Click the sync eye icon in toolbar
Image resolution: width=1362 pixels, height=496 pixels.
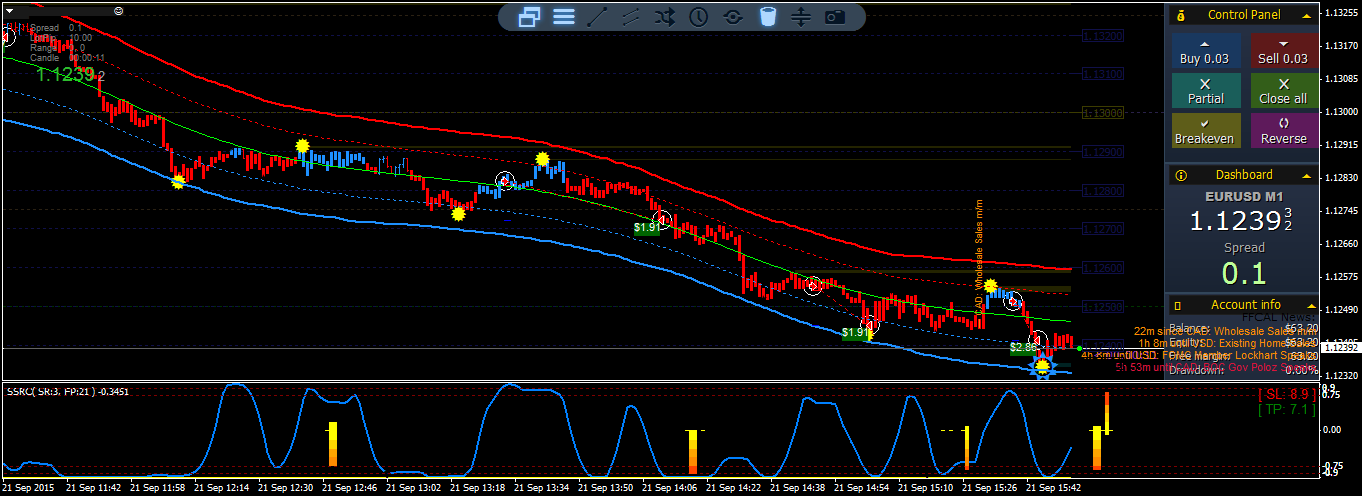click(733, 16)
